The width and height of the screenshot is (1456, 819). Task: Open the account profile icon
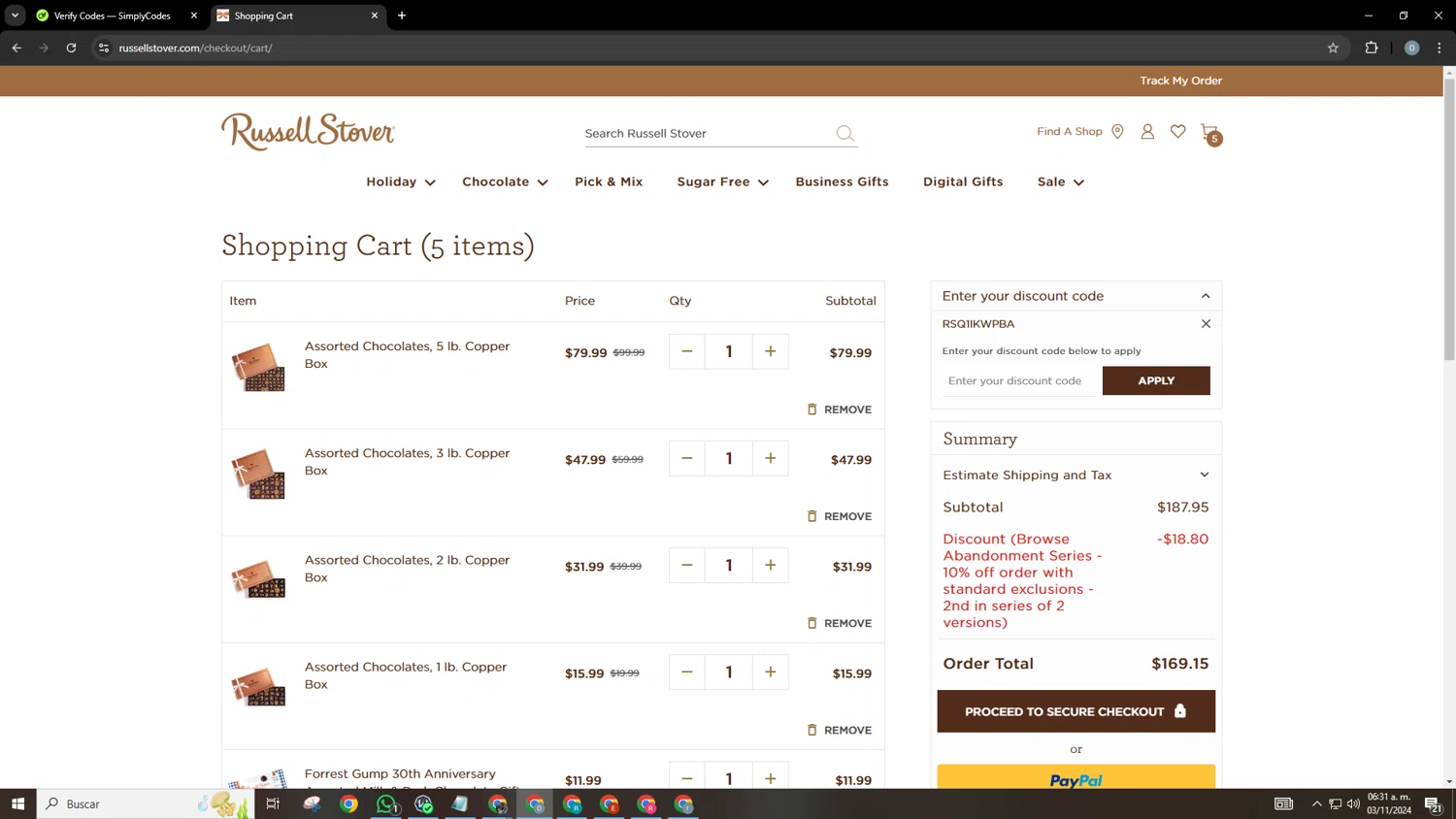click(x=1147, y=131)
